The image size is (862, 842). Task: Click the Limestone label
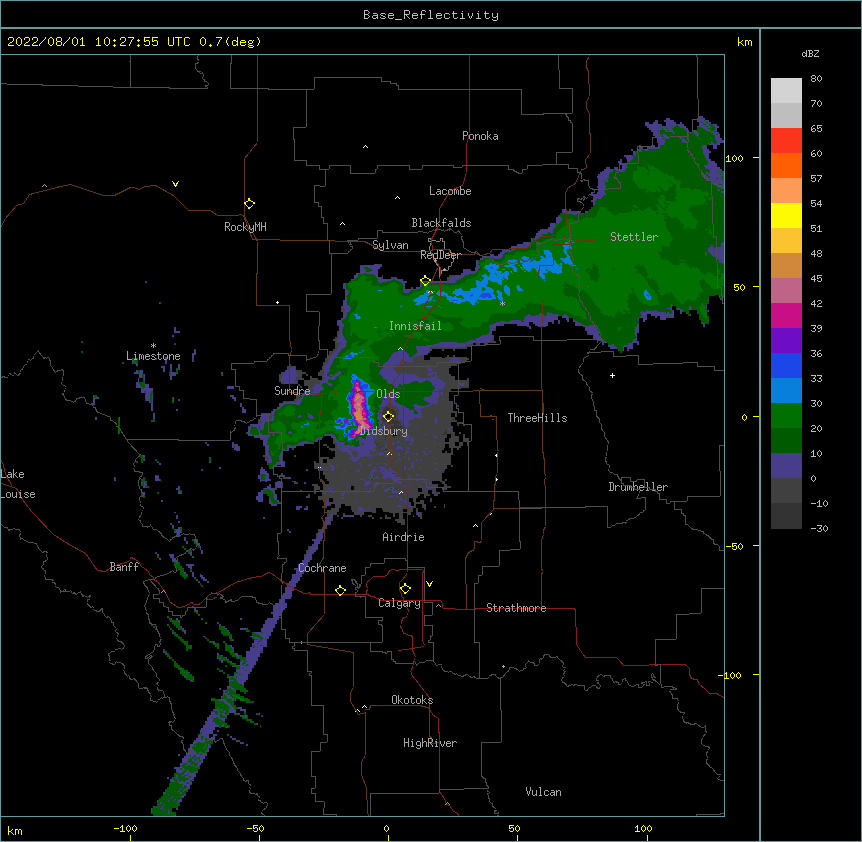153,356
